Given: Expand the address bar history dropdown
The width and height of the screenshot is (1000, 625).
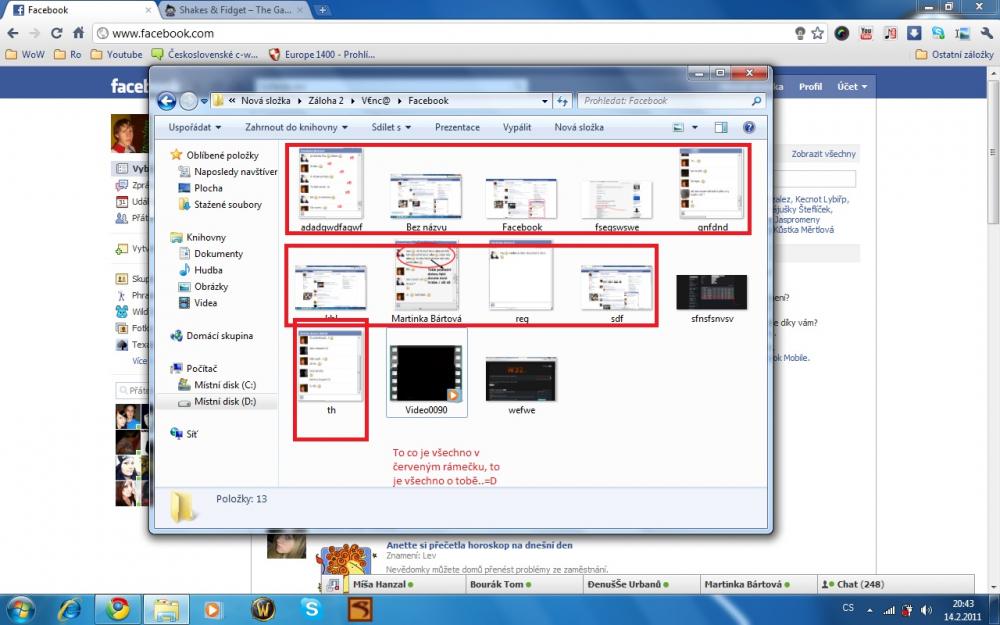Looking at the screenshot, I should [x=545, y=101].
